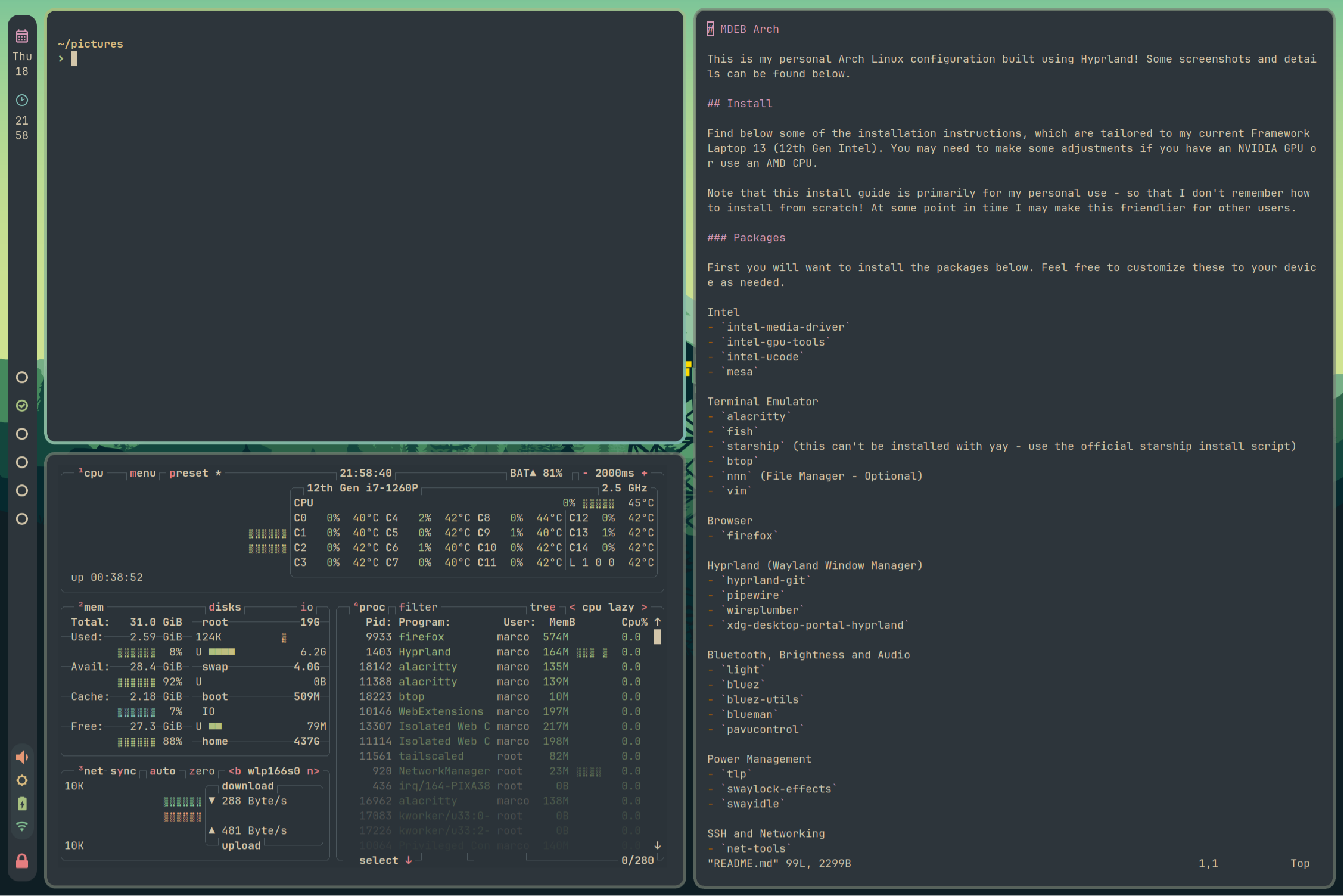Click the red lock screen icon
The height and width of the screenshot is (896, 1344).
[x=22, y=861]
